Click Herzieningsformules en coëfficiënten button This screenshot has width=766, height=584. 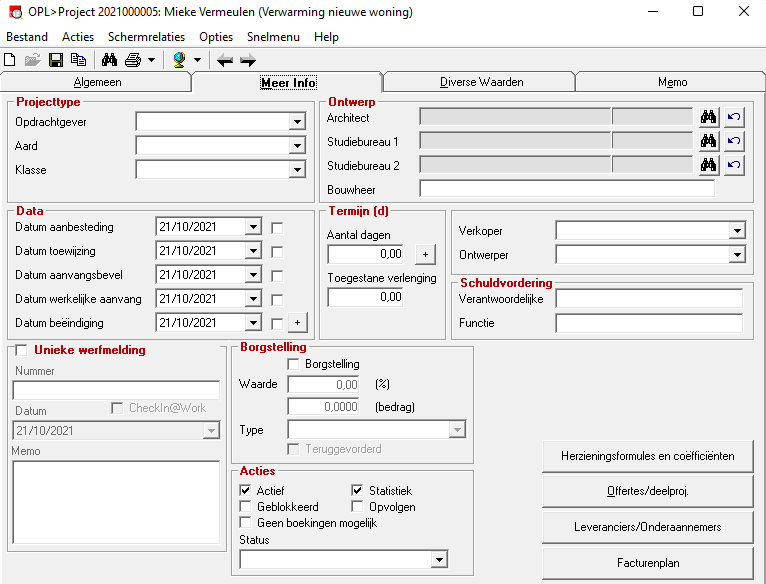coord(648,456)
